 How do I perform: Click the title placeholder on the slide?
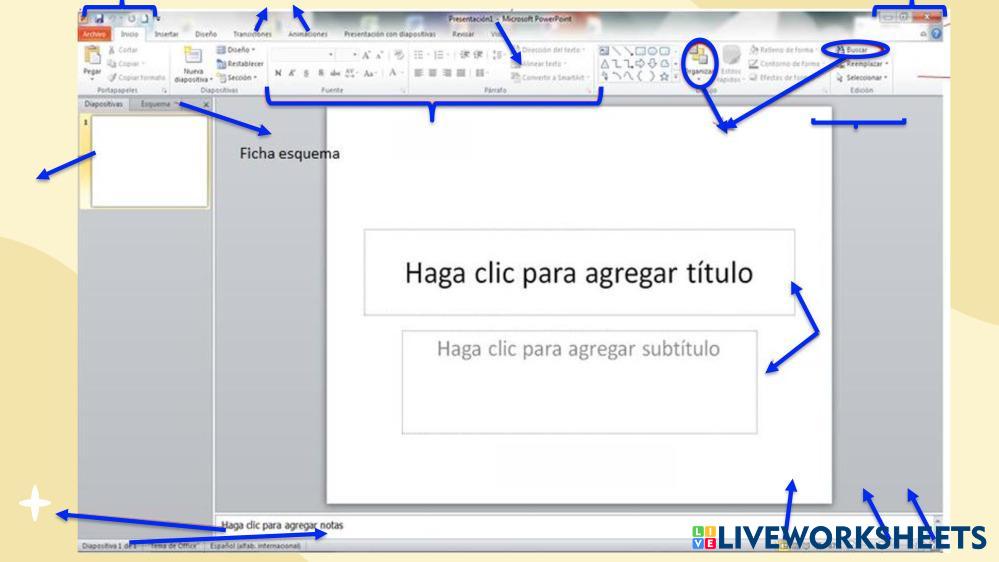[x=578, y=273]
